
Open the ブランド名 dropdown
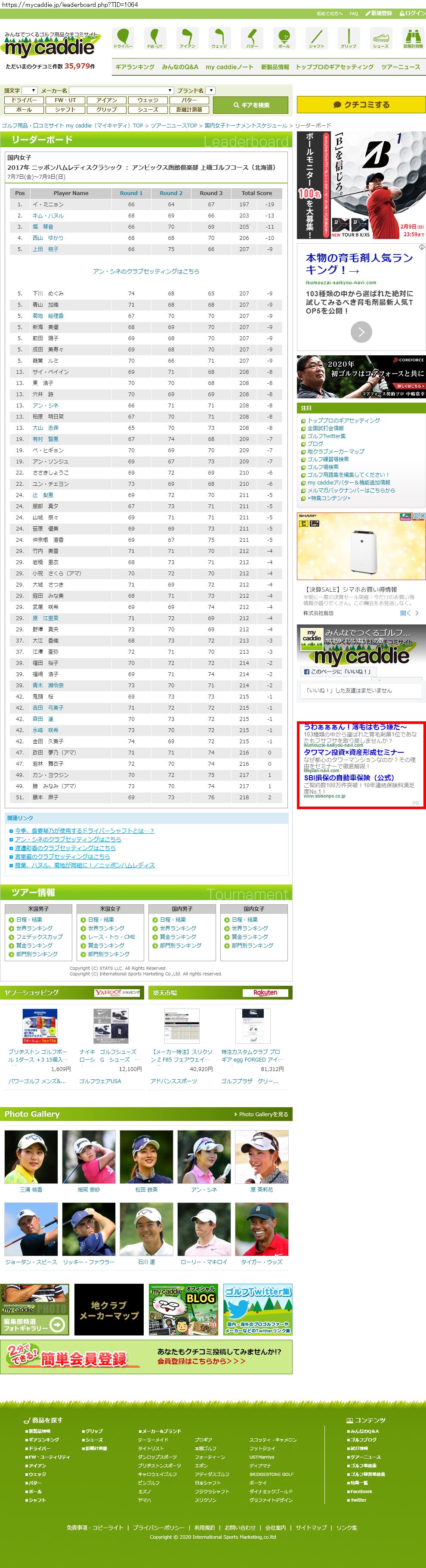tap(210, 90)
